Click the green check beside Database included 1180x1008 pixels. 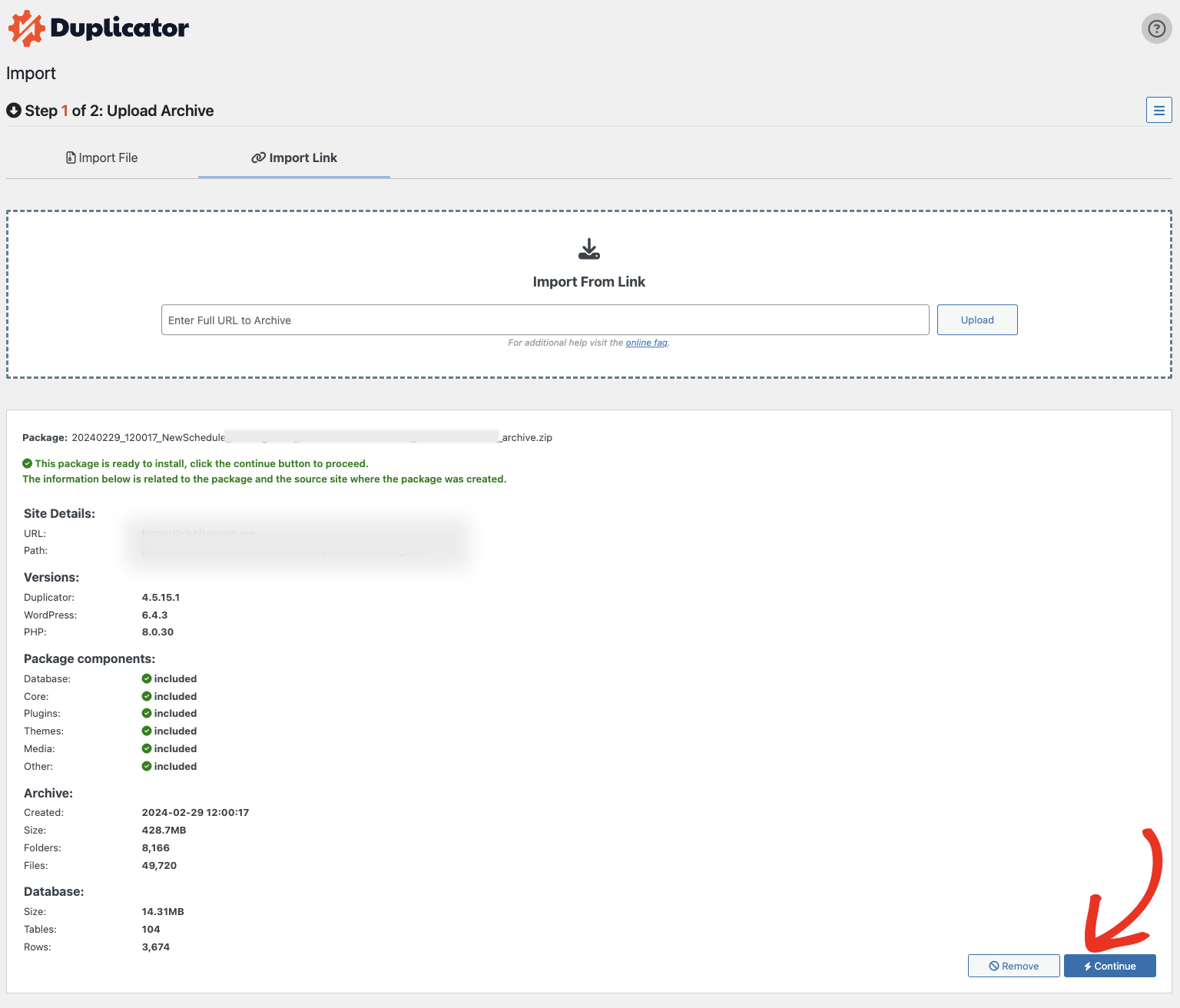146,678
